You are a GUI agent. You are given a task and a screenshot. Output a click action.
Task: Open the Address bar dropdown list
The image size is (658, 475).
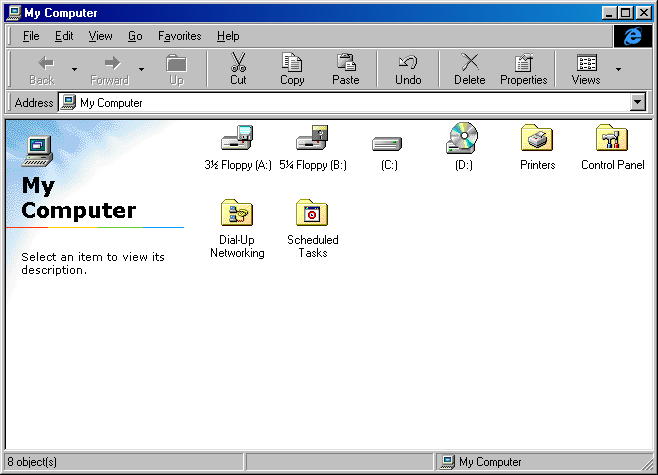(x=637, y=102)
